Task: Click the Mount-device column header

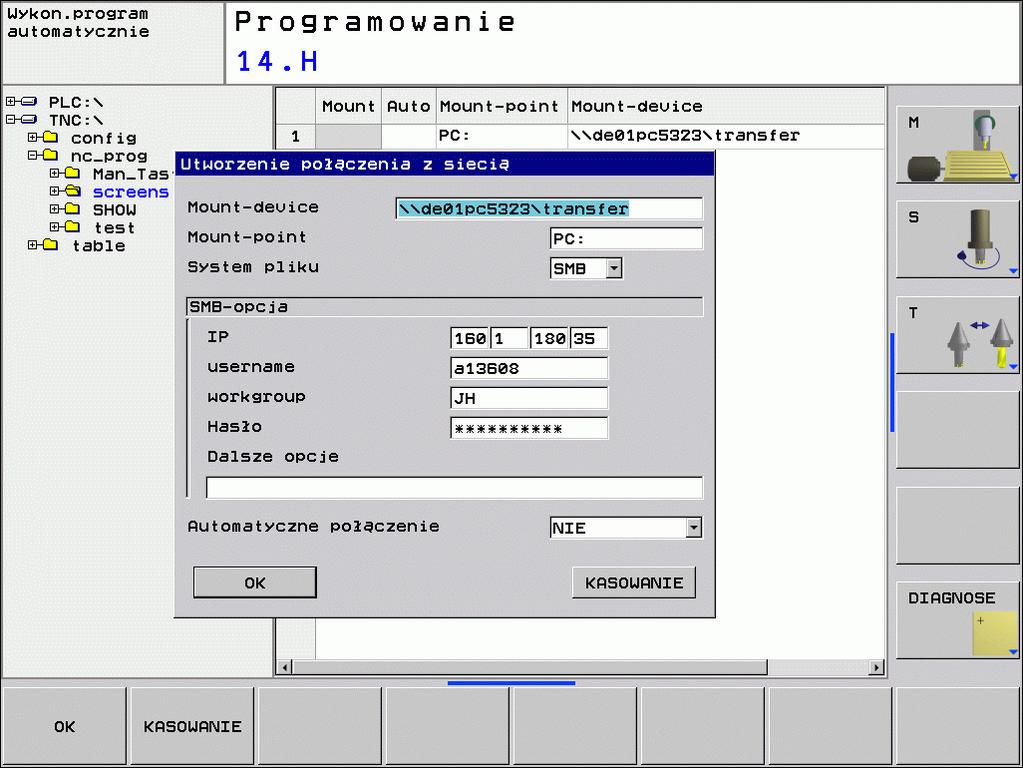Action: coord(726,106)
